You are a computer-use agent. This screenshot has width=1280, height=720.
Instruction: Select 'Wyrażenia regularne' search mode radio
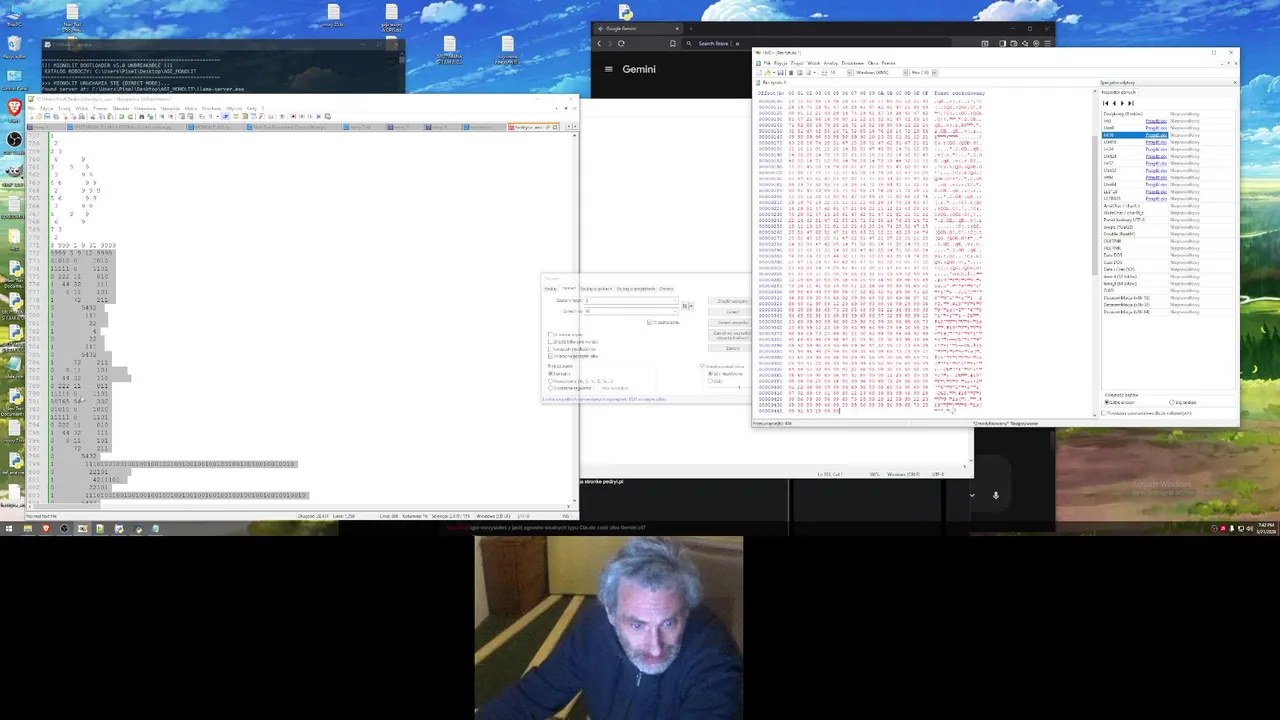click(x=550, y=388)
